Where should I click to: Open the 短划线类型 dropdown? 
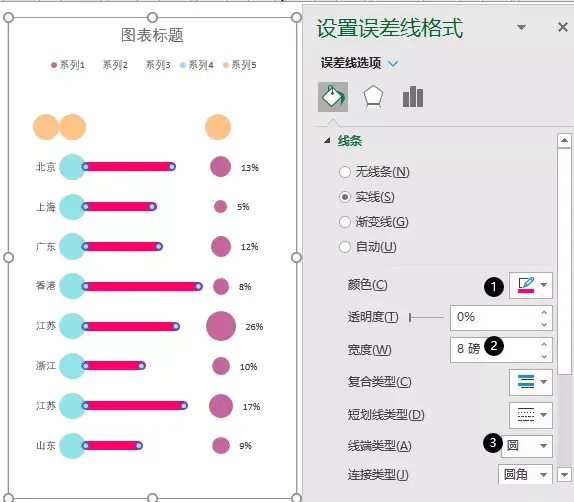pyautogui.click(x=530, y=415)
